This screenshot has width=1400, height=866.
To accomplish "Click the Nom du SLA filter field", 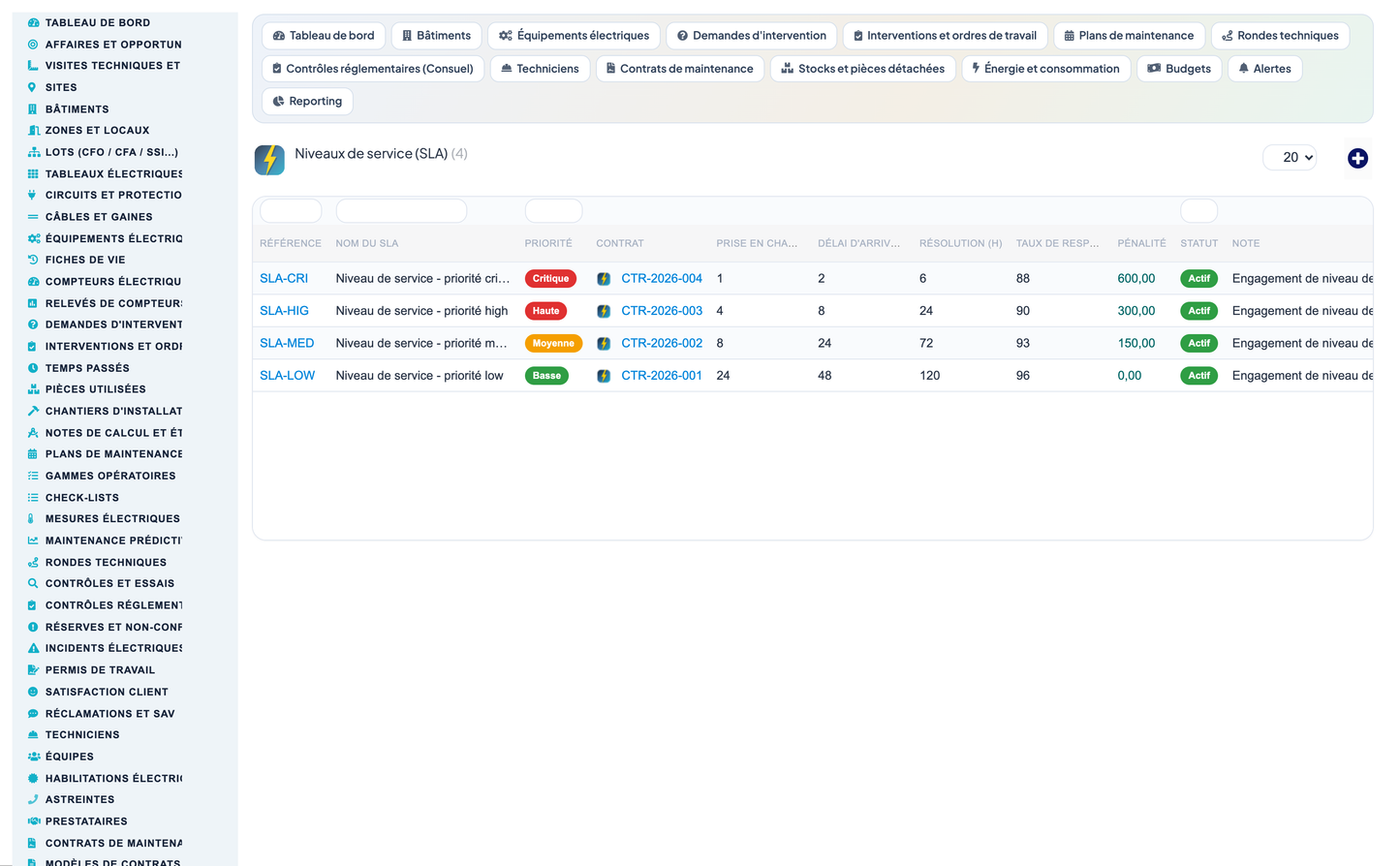I will [x=401, y=210].
